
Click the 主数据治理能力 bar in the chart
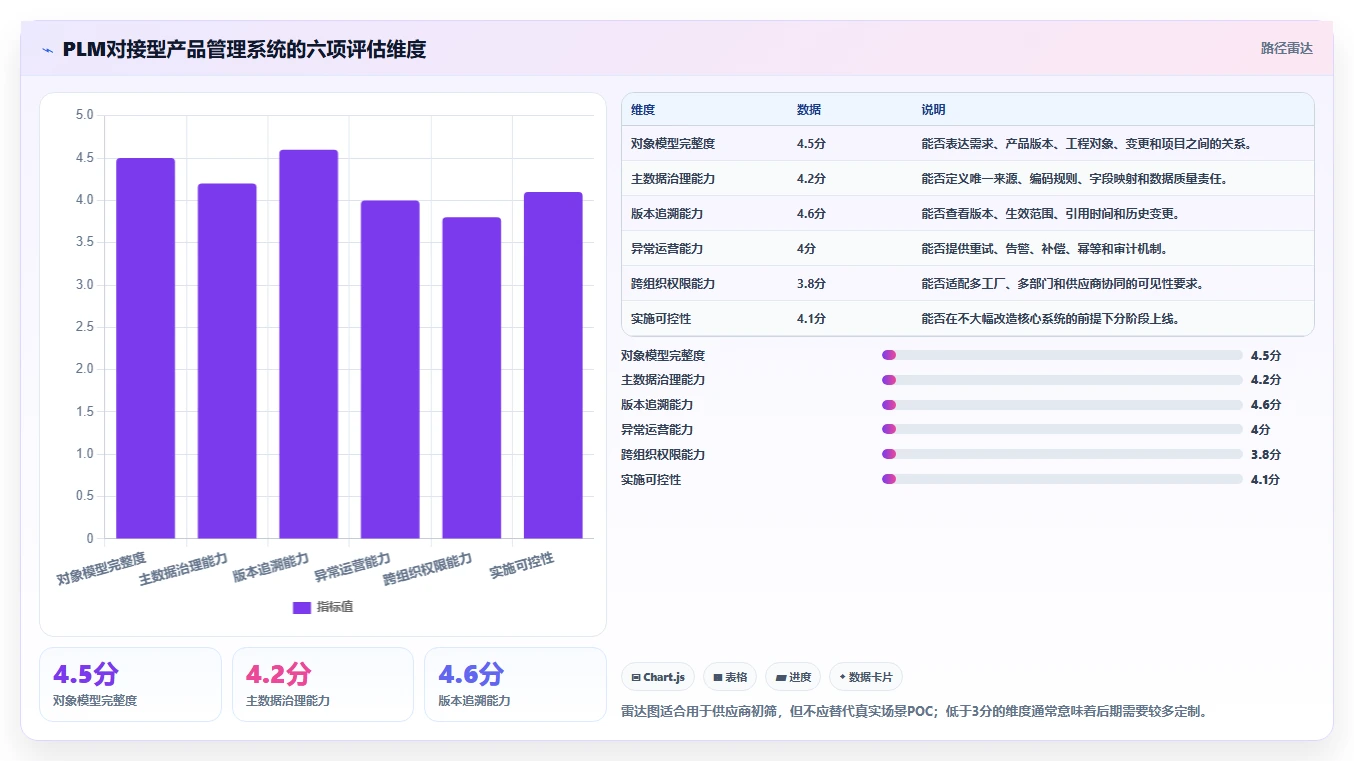pos(227,361)
